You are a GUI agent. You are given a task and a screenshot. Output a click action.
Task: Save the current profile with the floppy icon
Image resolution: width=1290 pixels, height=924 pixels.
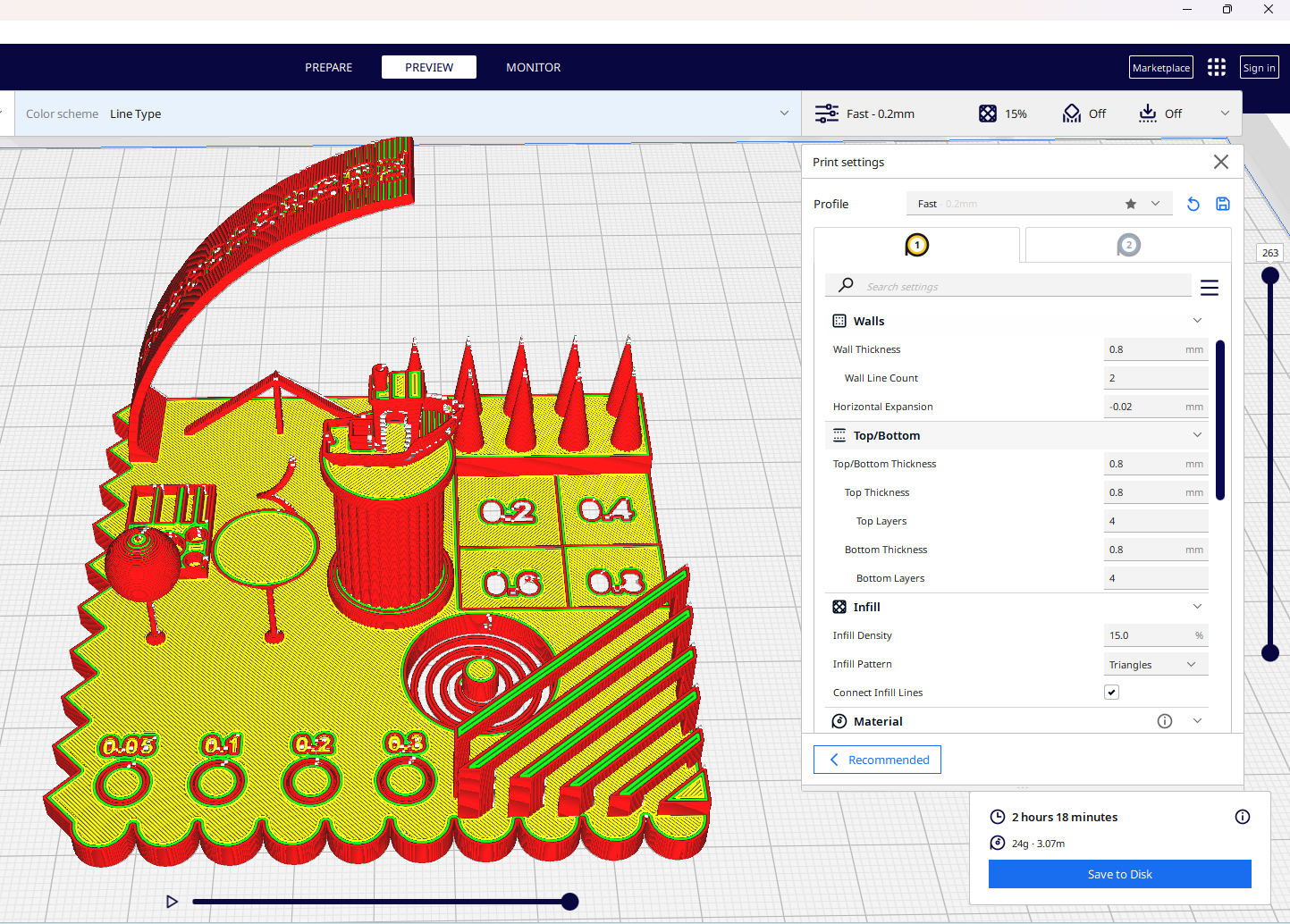tap(1223, 204)
